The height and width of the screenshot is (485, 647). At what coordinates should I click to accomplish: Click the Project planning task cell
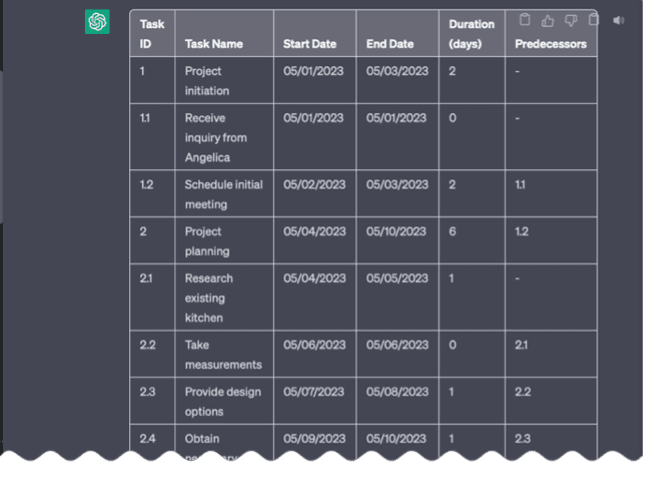tap(224, 241)
